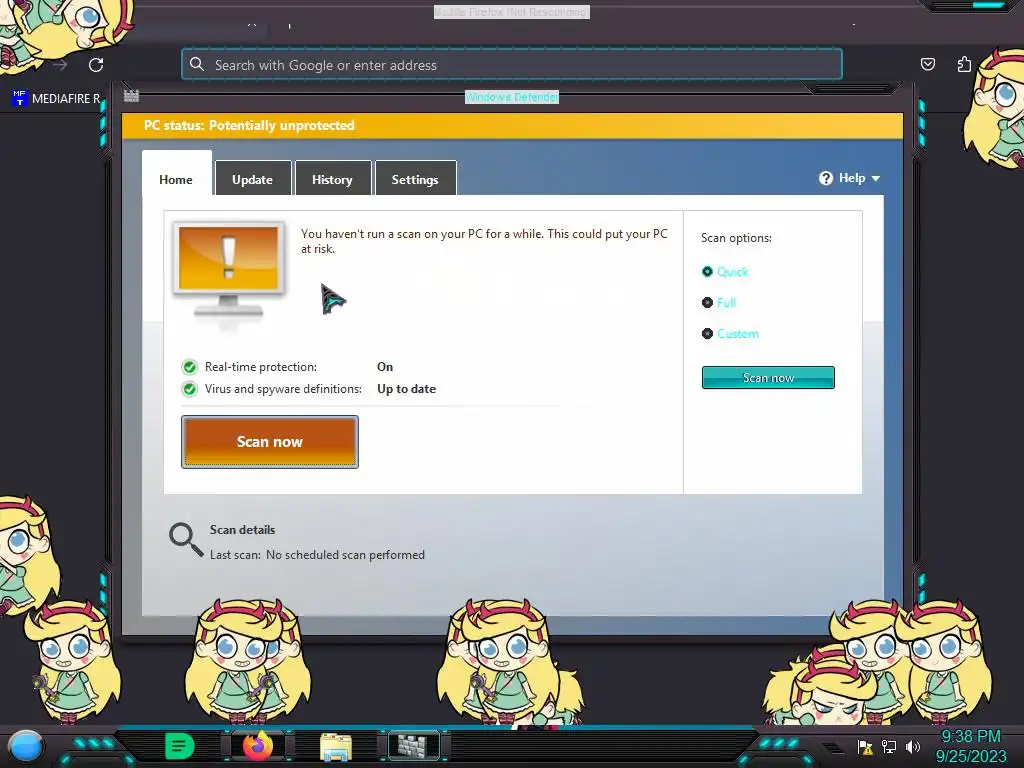Open the History tab
This screenshot has width=1024, height=768.
[x=332, y=178]
